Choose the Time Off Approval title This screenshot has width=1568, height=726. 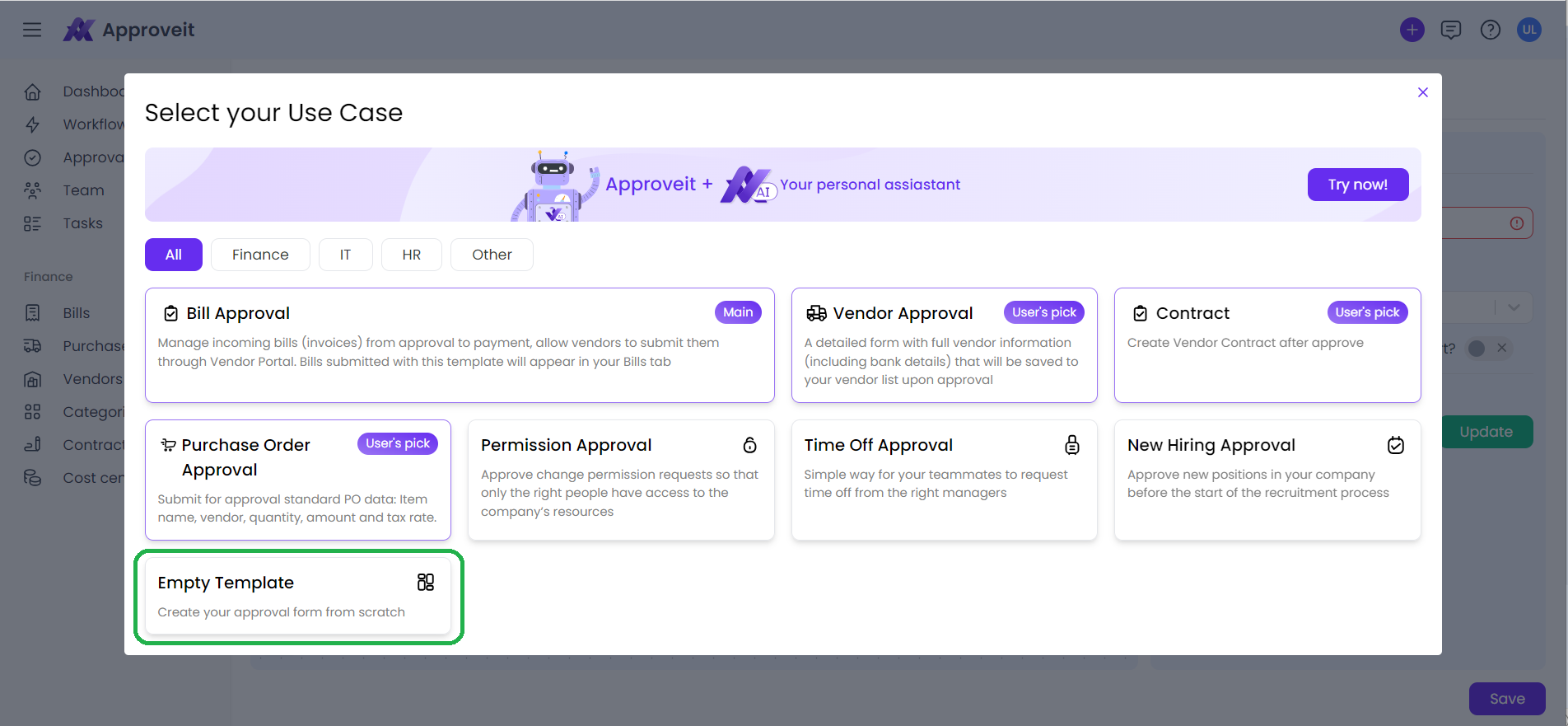879,445
